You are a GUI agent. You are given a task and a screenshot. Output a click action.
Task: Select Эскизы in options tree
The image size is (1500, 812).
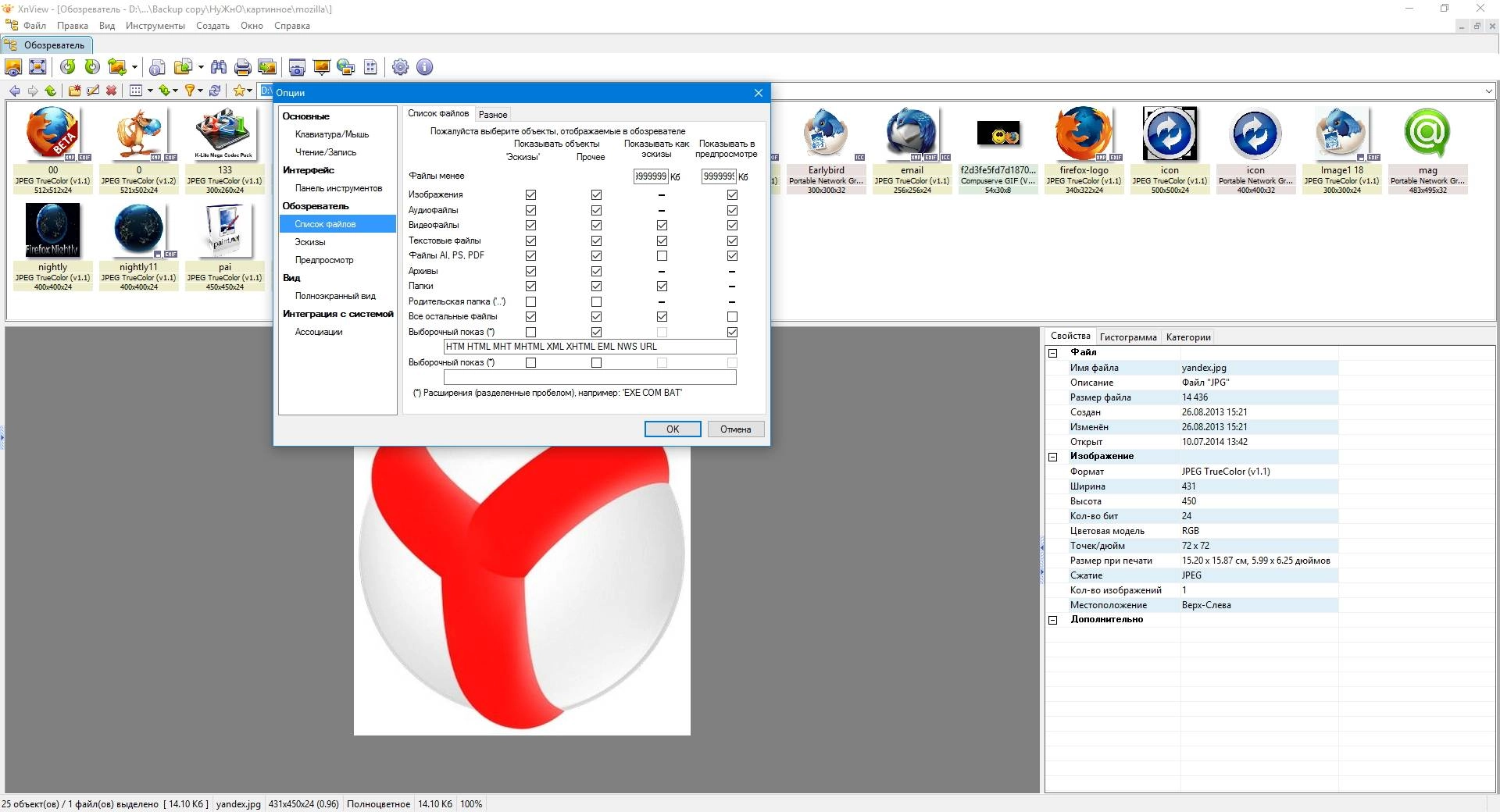pyautogui.click(x=310, y=242)
